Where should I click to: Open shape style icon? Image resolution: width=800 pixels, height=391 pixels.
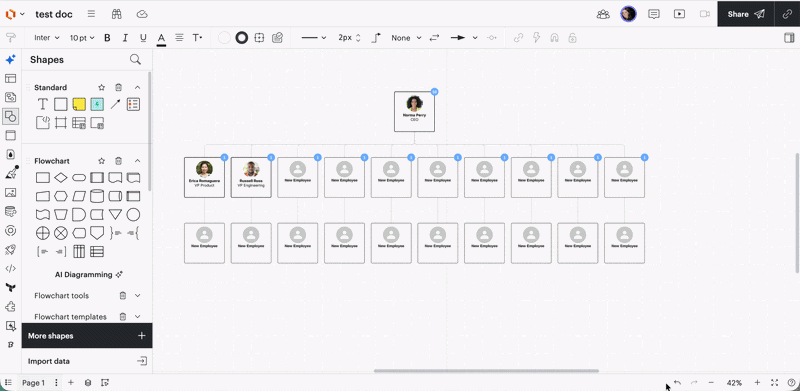click(277, 38)
